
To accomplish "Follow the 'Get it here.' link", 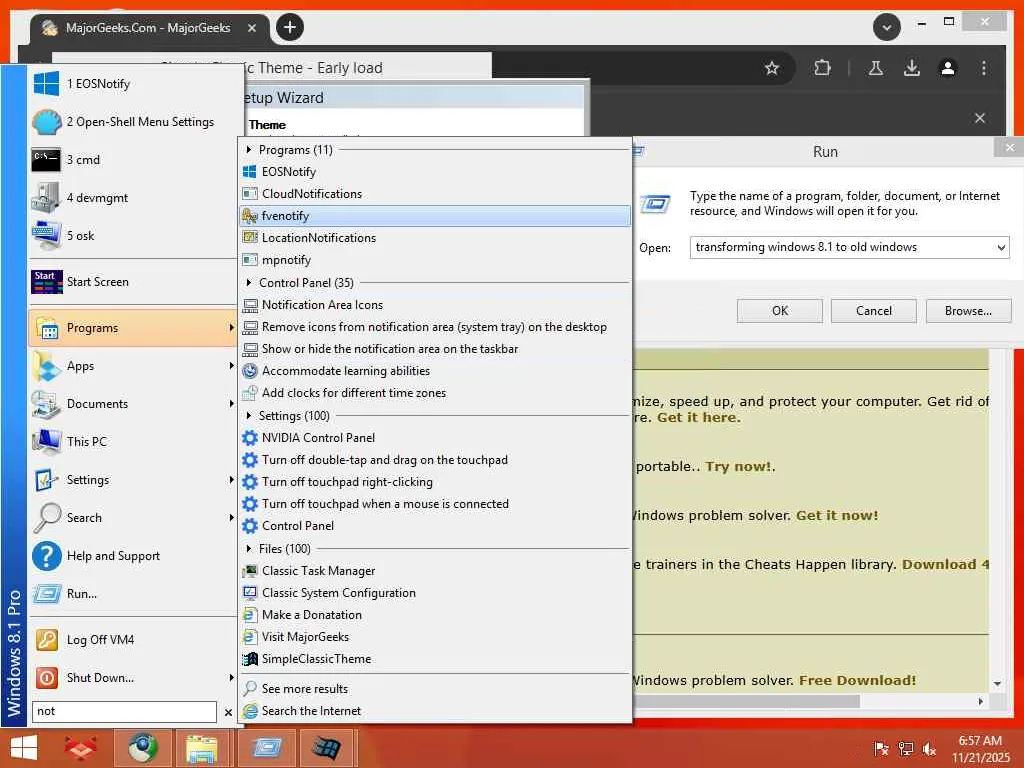I will [x=699, y=418].
